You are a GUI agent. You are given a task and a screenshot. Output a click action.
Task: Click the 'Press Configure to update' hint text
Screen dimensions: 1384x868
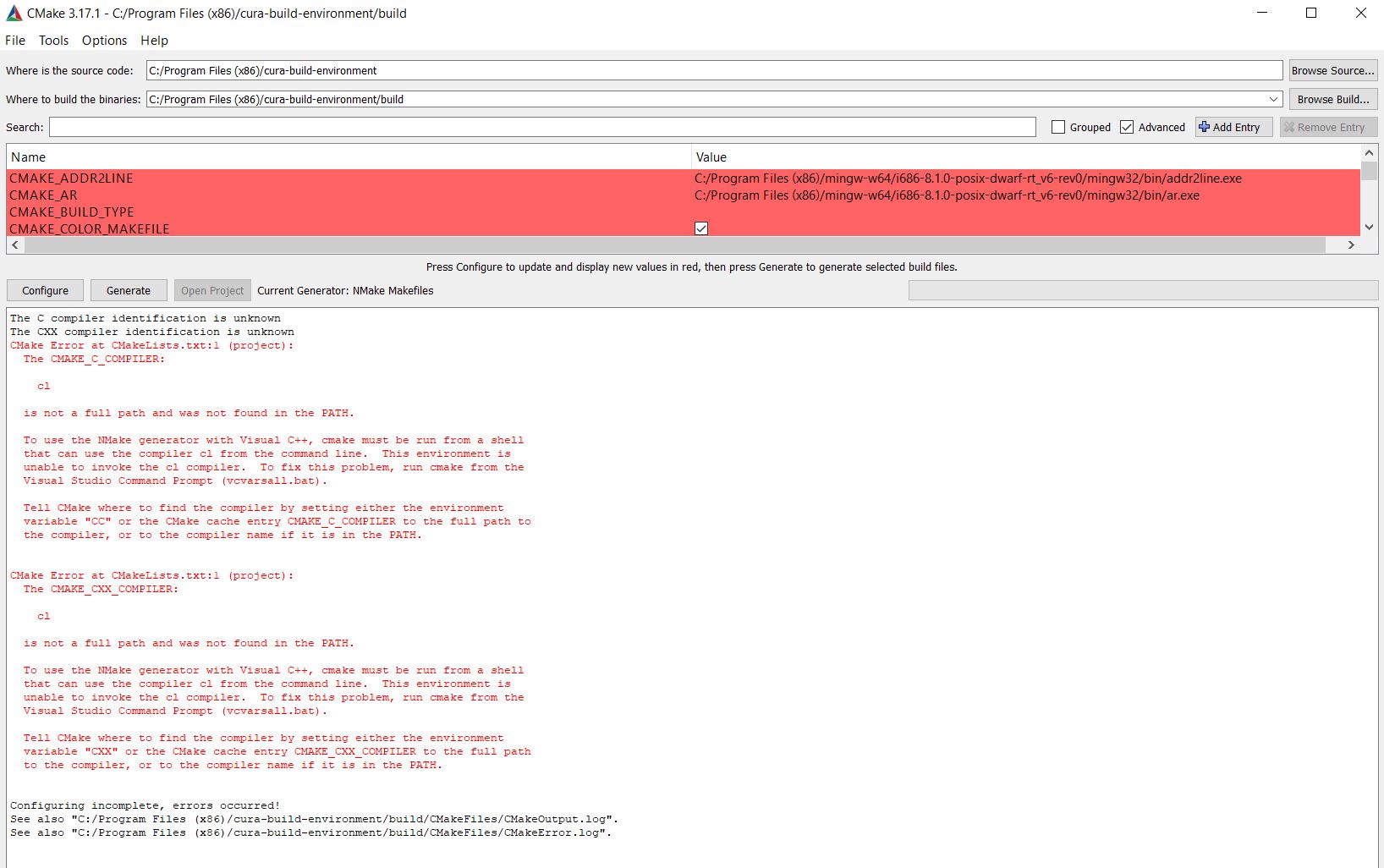pyautogui.click(x=692, y=266)
